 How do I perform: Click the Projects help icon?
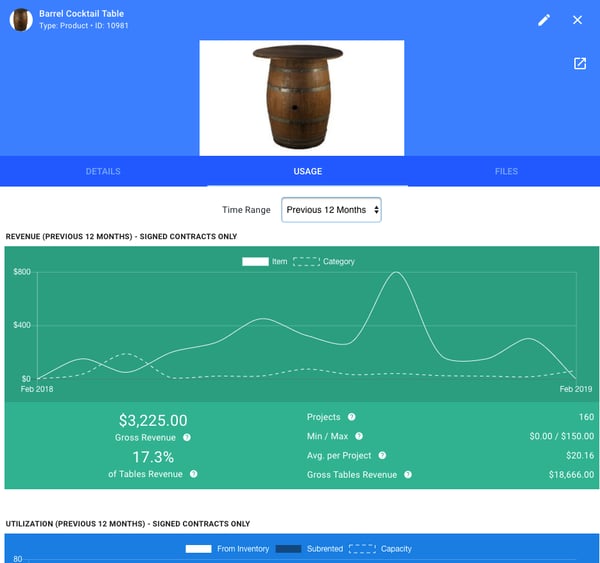(x=352, y=417)
